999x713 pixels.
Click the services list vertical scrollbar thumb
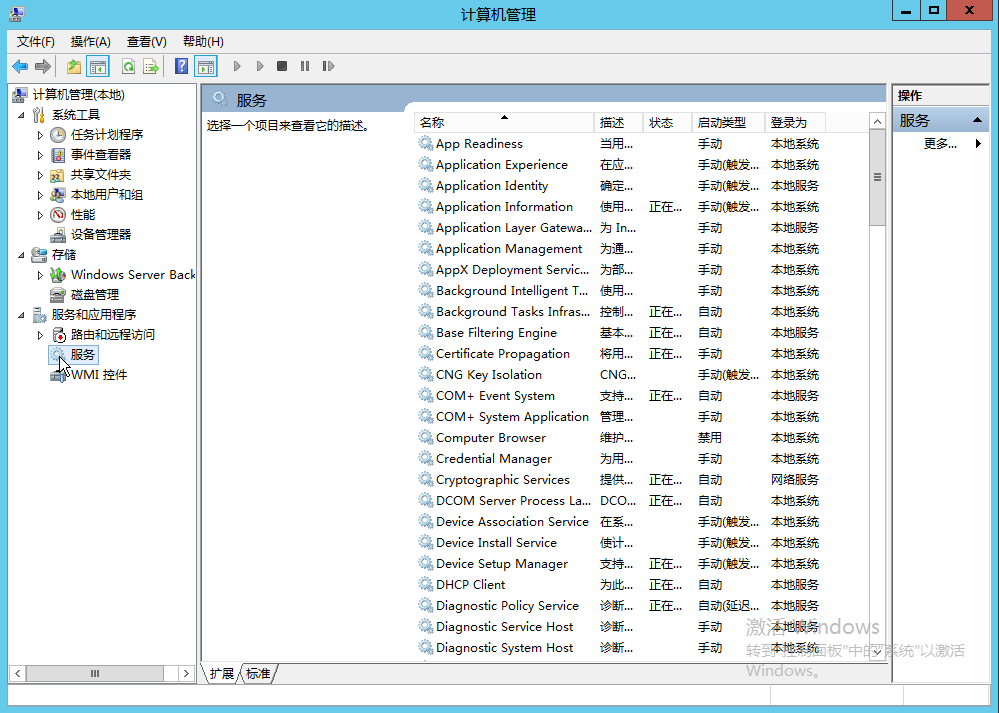coord(877,177)
